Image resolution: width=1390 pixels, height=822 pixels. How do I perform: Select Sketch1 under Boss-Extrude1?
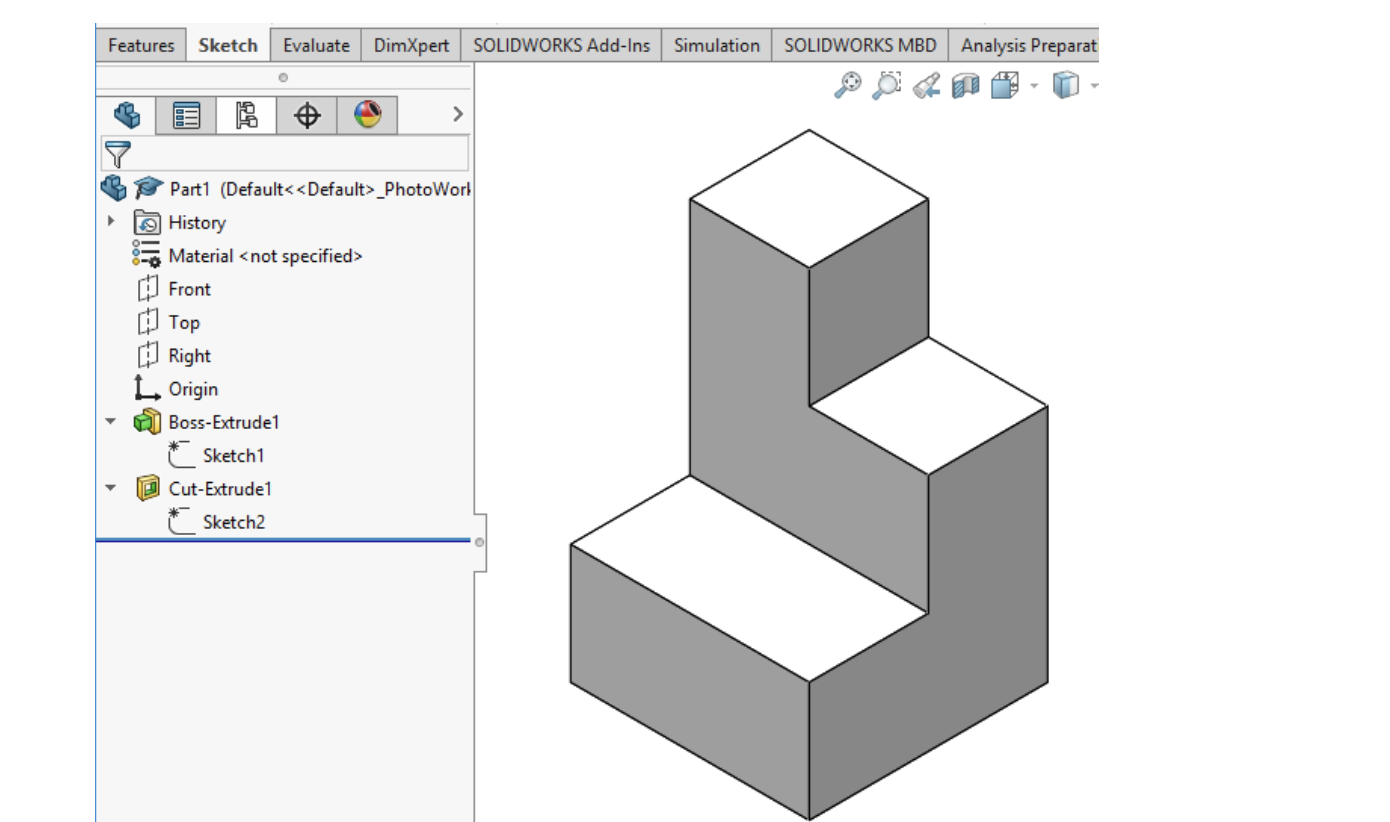point(217,456)
